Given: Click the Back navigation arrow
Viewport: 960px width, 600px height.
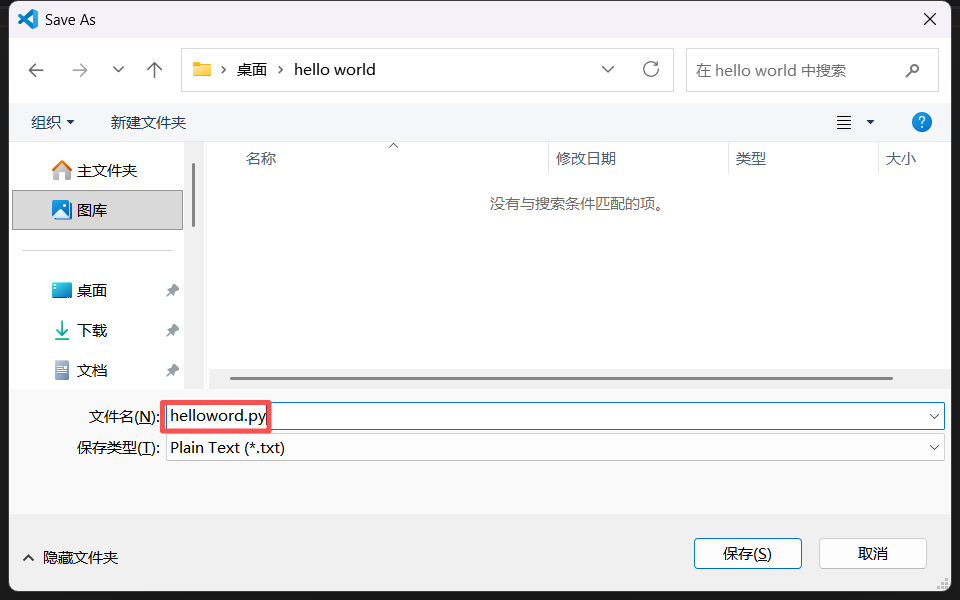Looking at the screenshot, I should (x=36, y=70).
